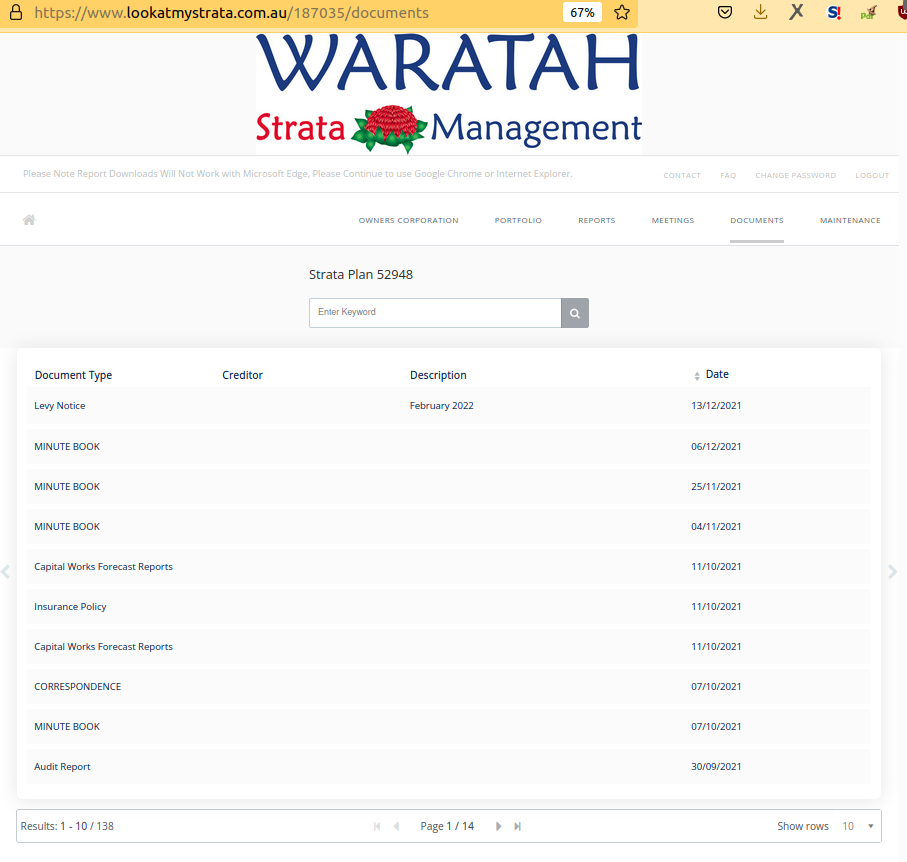The width and height of the screenshot is (907, 862).
Task: Open the Audit Report document
Action: (x=449, y=767)
